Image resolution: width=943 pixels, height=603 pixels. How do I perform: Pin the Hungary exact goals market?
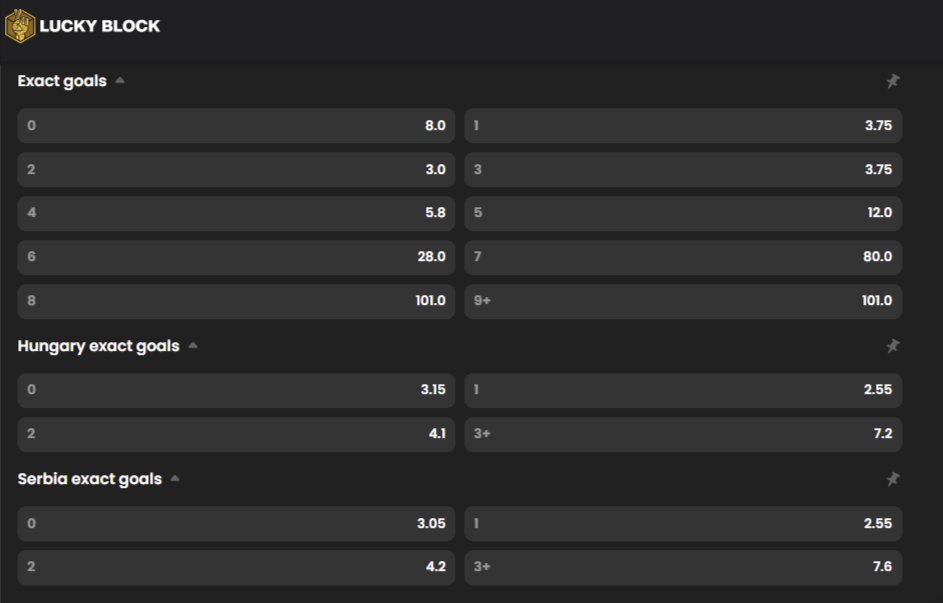[x=892, y=346]
